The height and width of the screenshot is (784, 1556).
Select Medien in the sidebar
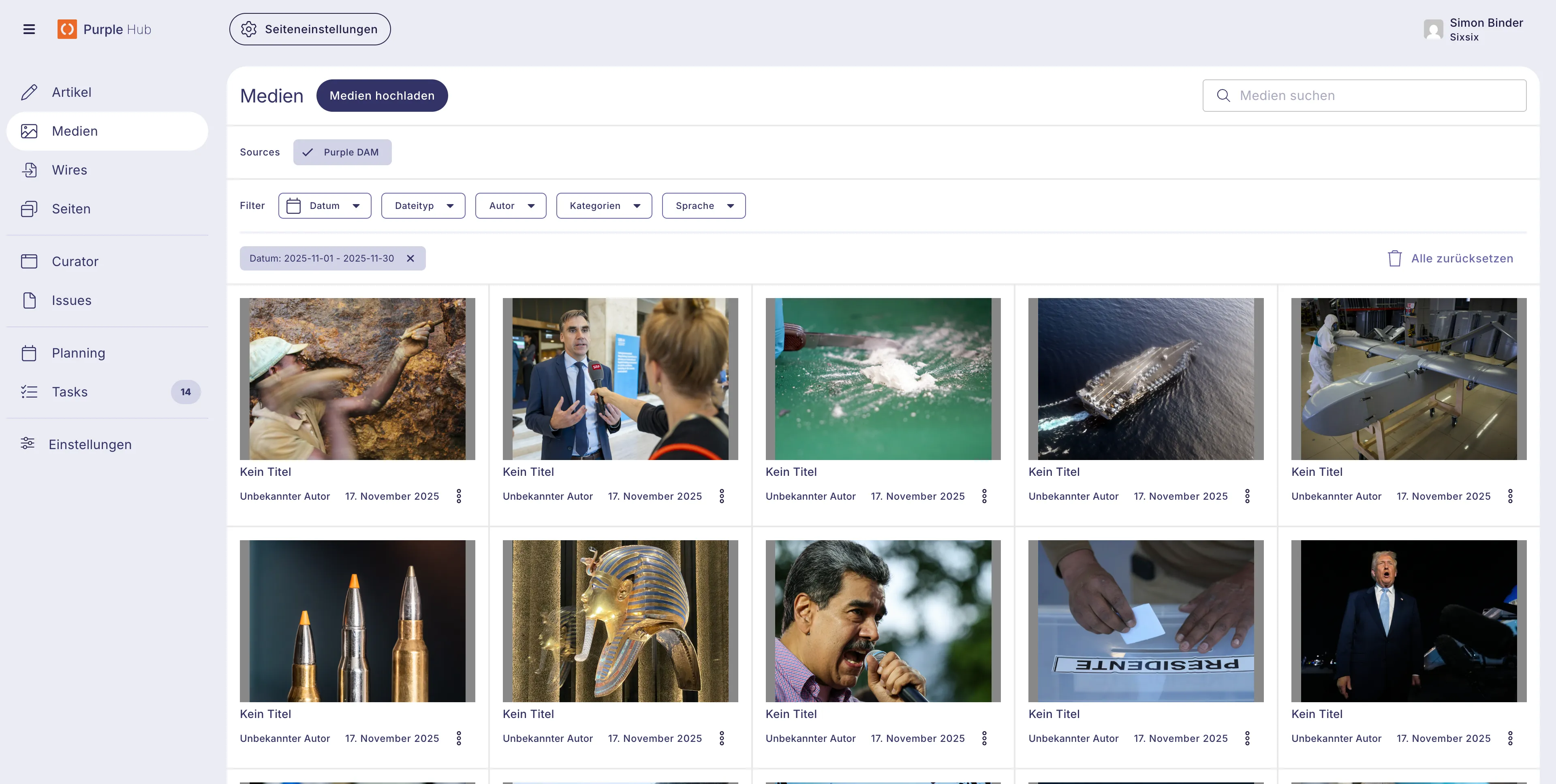tap(107, 131)
